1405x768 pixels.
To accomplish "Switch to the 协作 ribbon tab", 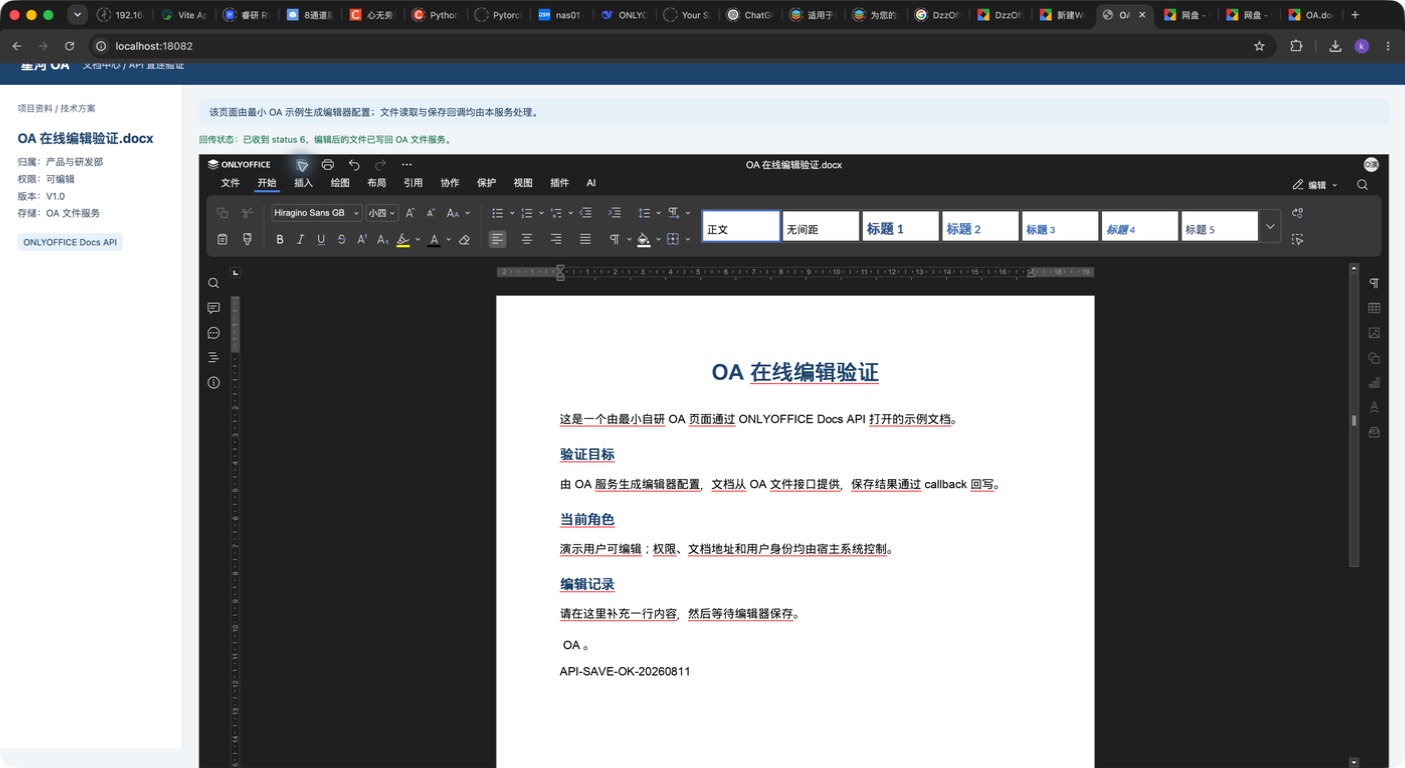I will click(450, 183).
